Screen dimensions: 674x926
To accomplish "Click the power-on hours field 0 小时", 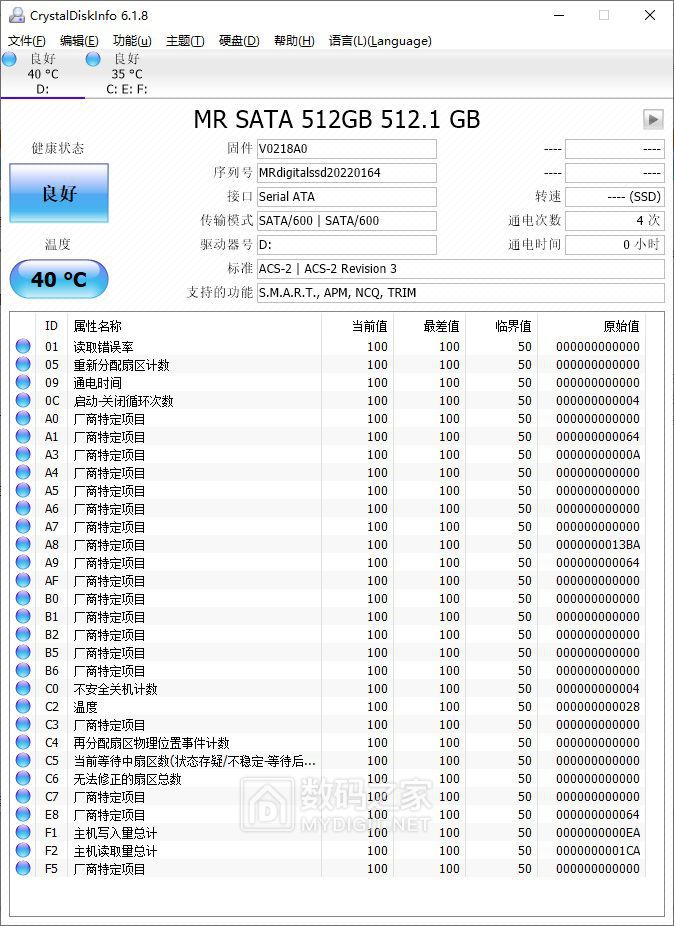I will pos(615,244).
